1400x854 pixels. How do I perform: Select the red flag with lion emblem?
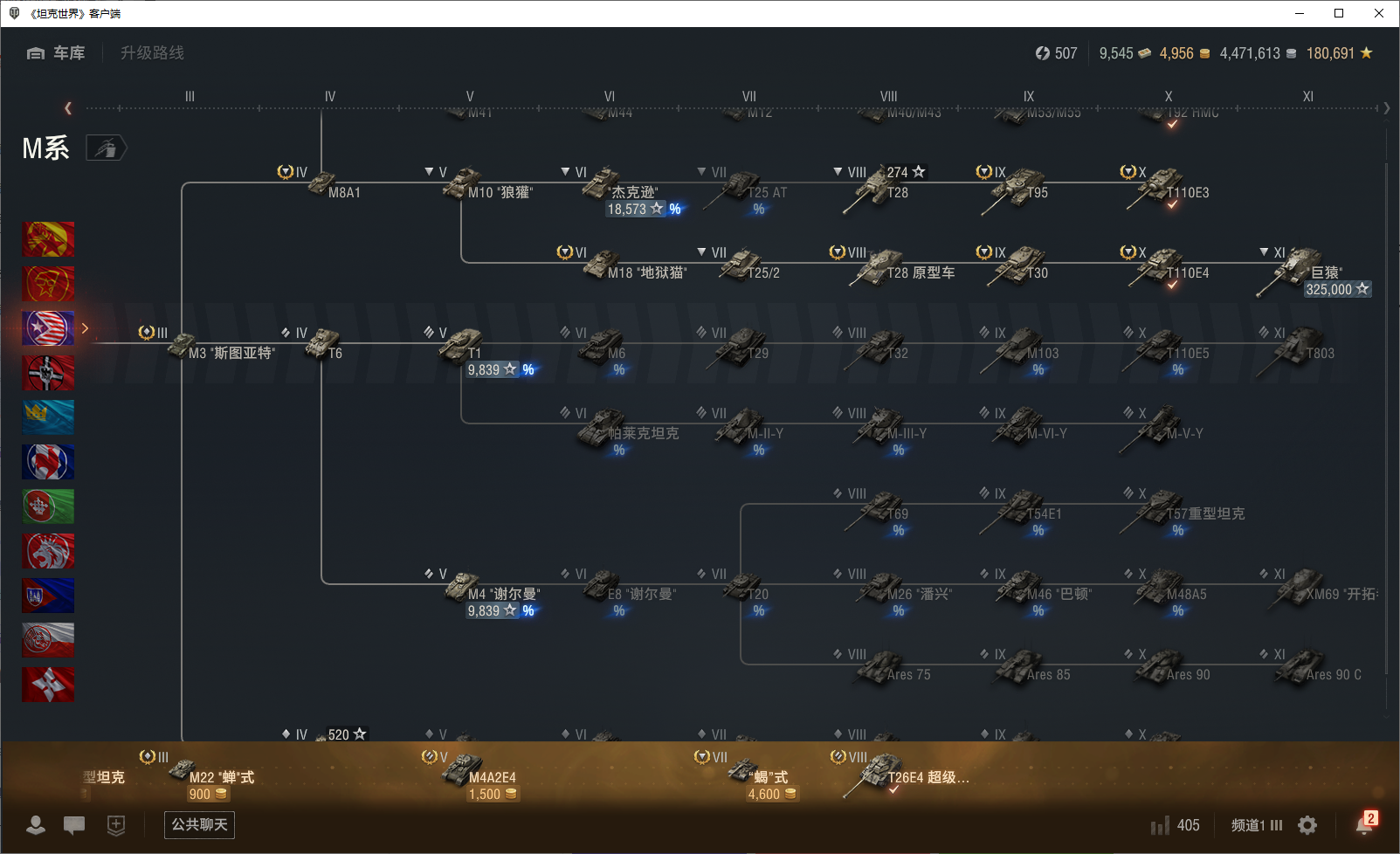click(48, 551)
